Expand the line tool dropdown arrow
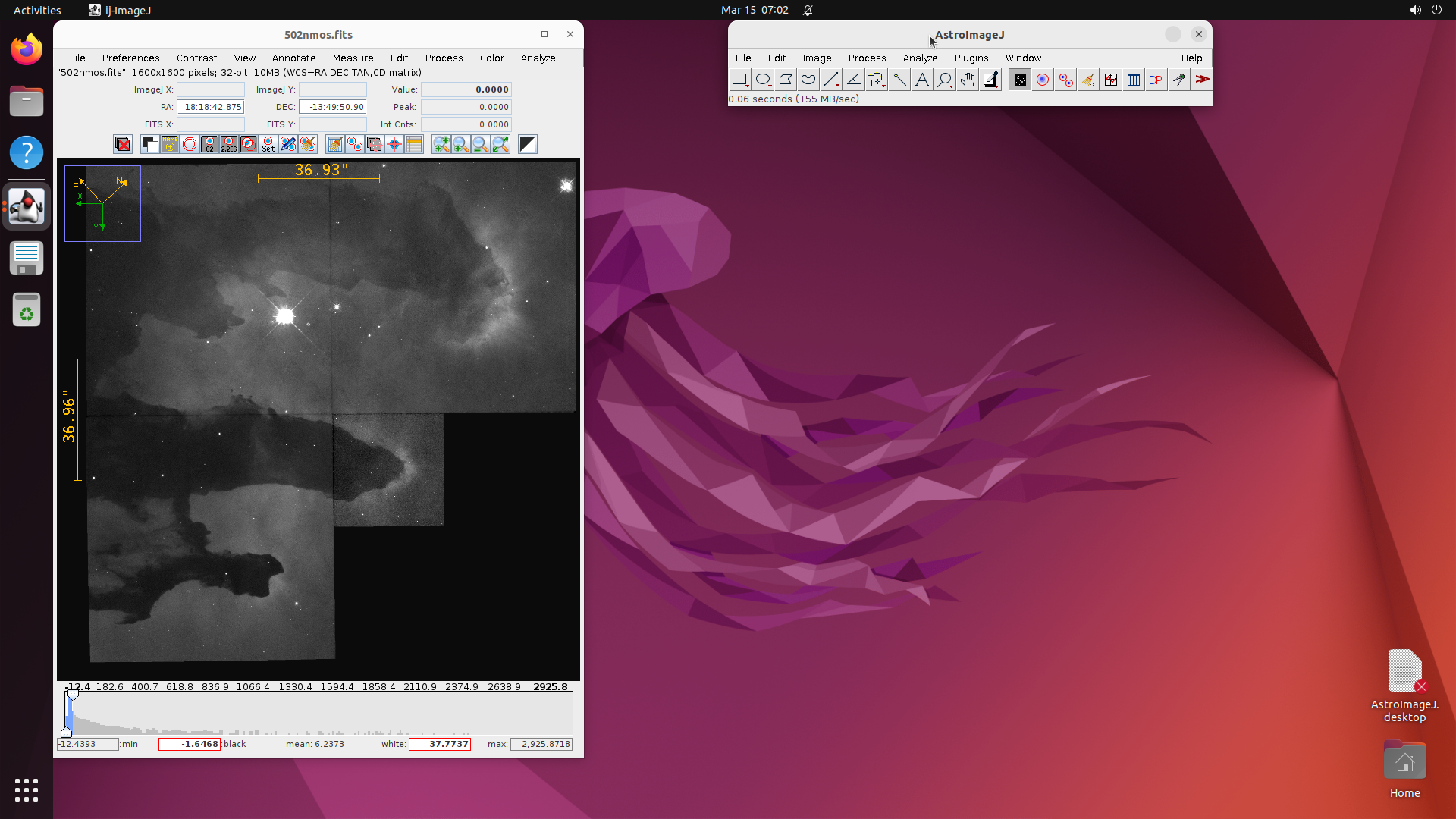 tap(838, 85)
